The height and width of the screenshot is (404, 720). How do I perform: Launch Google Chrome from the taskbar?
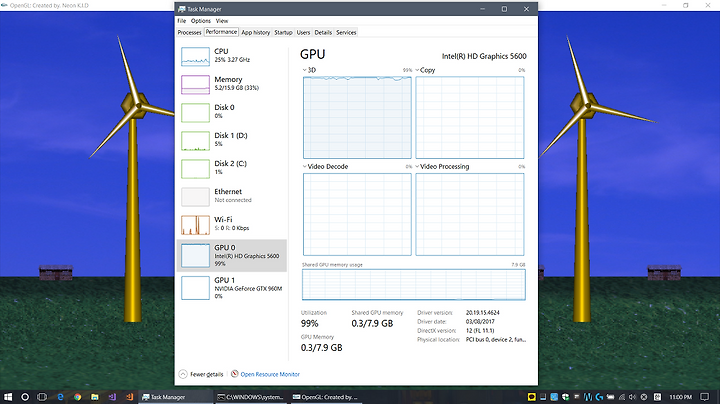78,397
